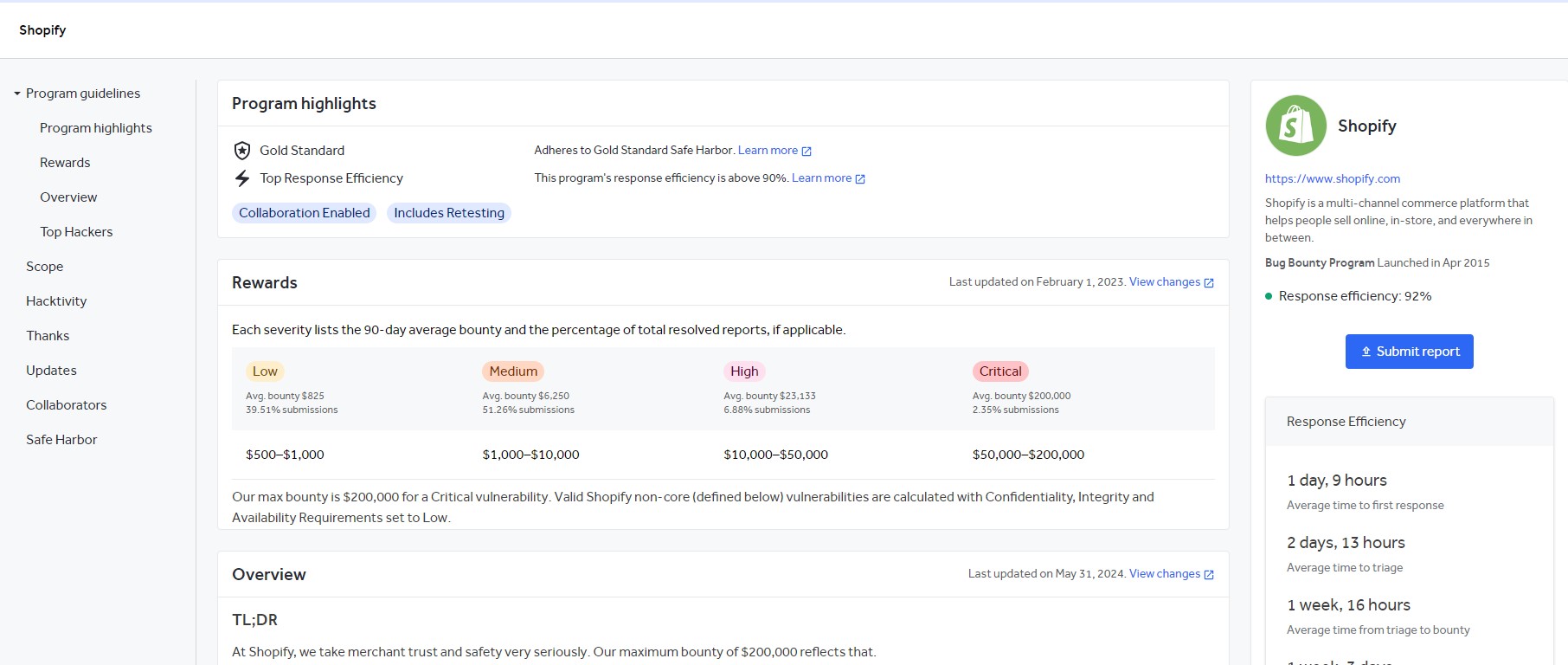This screenshot has width=1568, height=665.
Task: Click Average time from triage to bounty label
Action: (1378, 630)
